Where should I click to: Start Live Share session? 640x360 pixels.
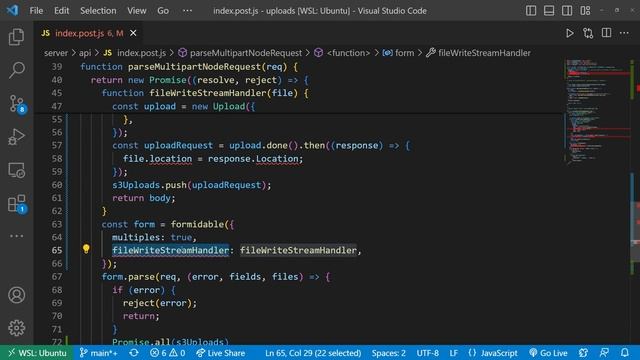coord(220,353)
